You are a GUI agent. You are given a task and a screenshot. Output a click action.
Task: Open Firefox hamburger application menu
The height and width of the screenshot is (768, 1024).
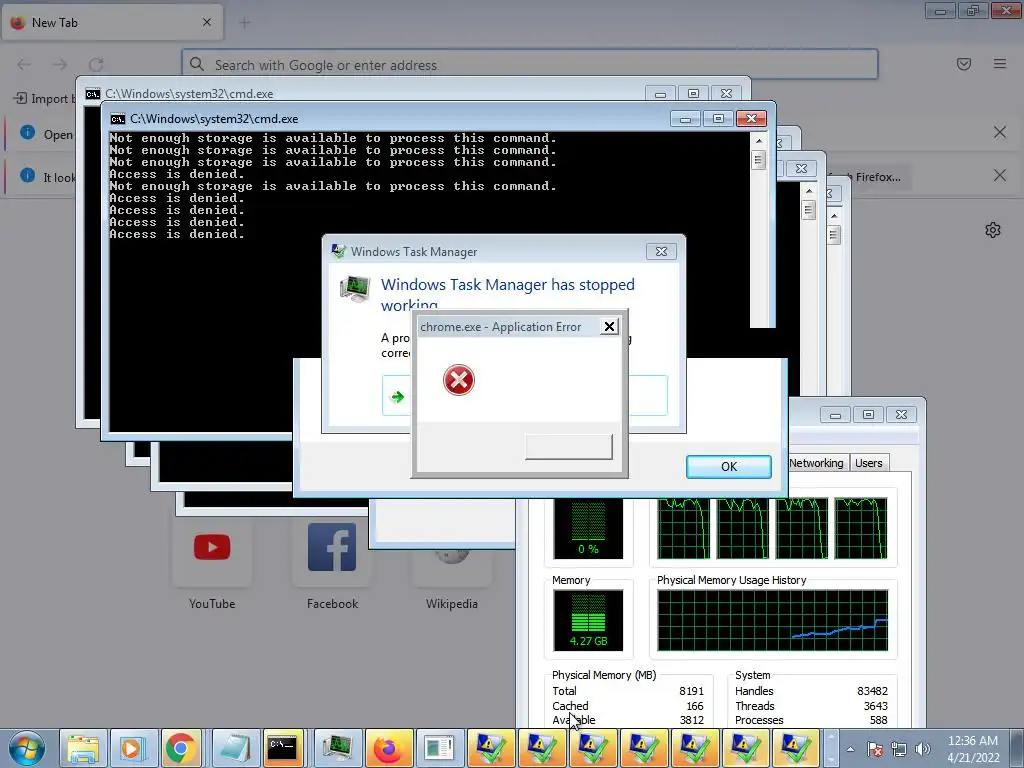click(x=1000, y=64)
